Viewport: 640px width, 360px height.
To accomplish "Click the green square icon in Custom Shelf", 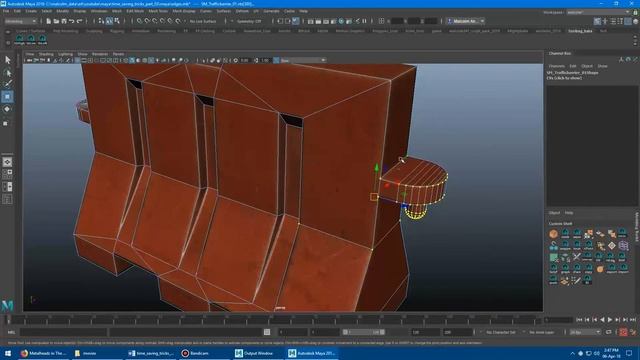I will point(553,257).
